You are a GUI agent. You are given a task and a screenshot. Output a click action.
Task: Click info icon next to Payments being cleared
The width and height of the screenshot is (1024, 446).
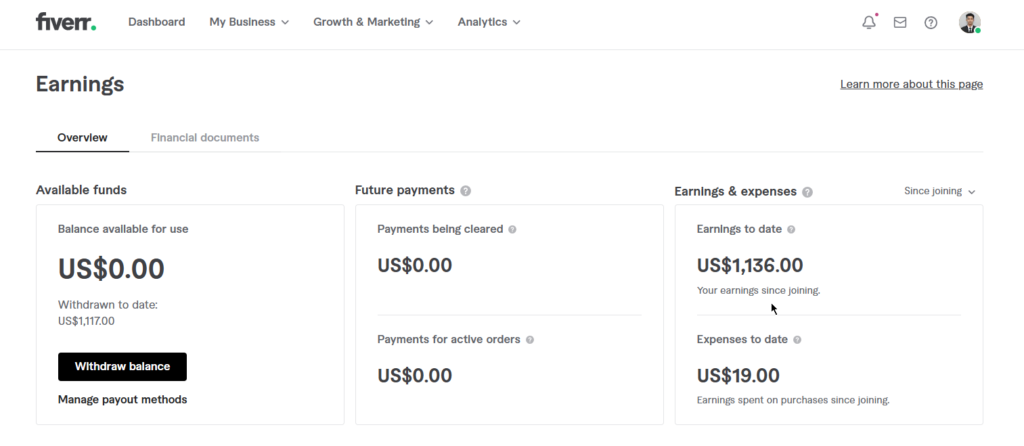(x=512, y=229)
